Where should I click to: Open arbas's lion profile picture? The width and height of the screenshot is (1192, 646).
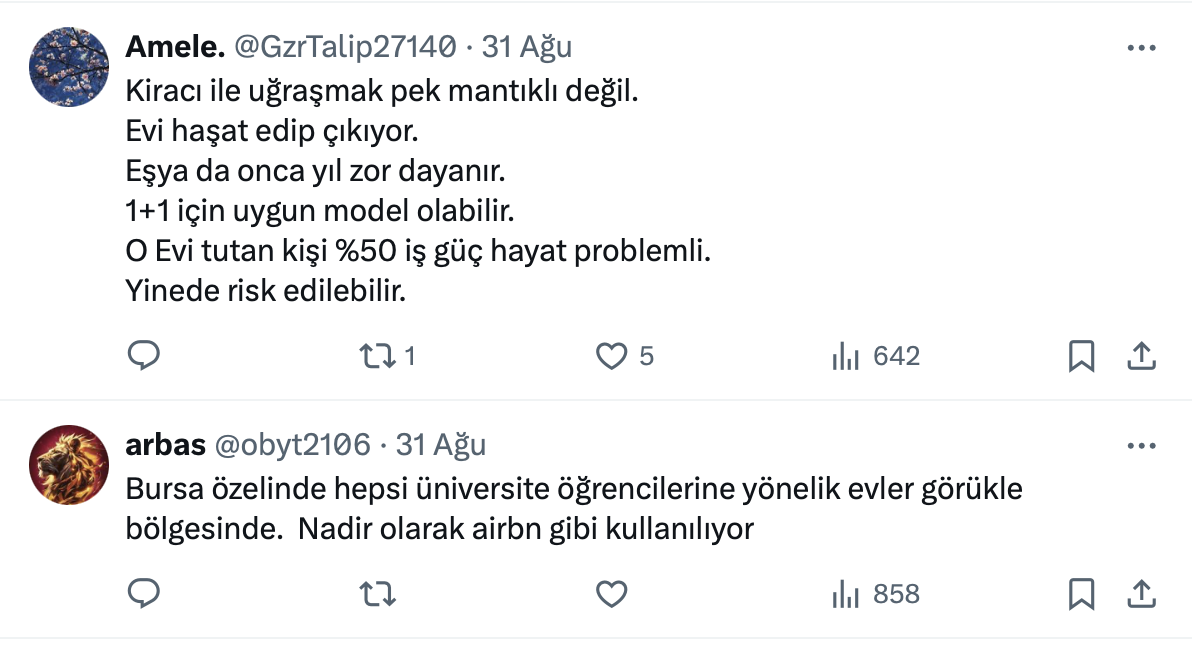coord(69,465)
